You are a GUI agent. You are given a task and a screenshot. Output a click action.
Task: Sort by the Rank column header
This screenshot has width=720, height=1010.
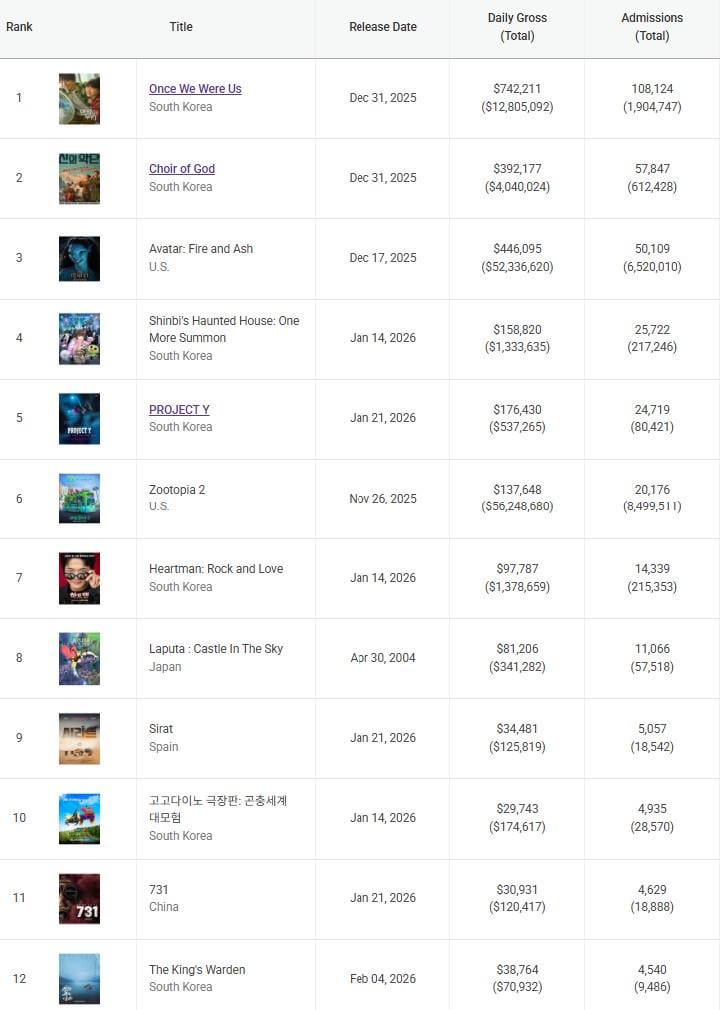(19, 27)
